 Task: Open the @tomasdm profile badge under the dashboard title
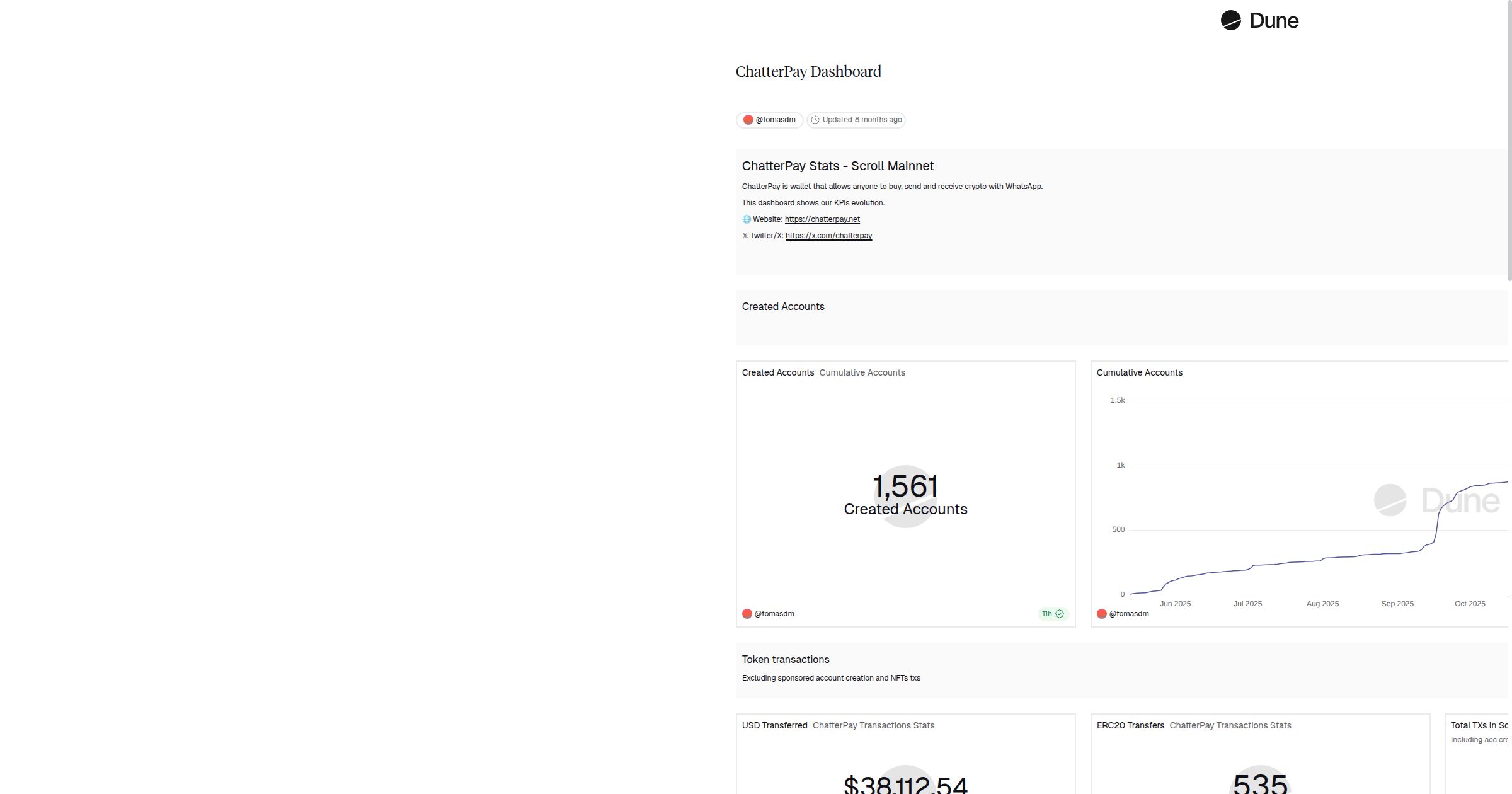pyautogui.click(x=769, y=120)
